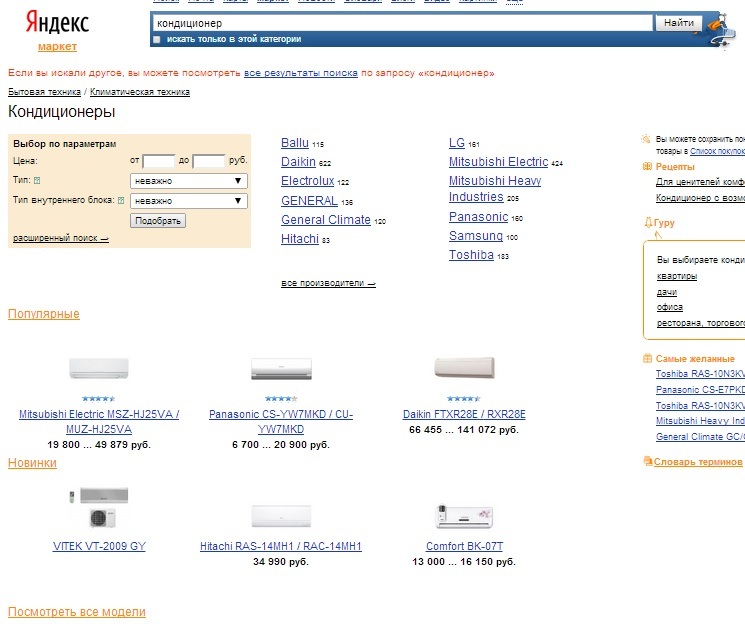Click Hitachi RAS-14MH1 product thumbnail
Viewport: 745px width, 624px height.
[x=281, y=517]
